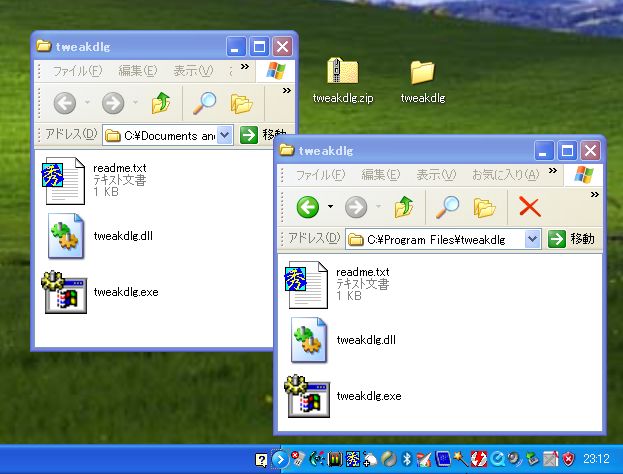
Task: Click Forward arrow in Program Files window
Action: 356,207
